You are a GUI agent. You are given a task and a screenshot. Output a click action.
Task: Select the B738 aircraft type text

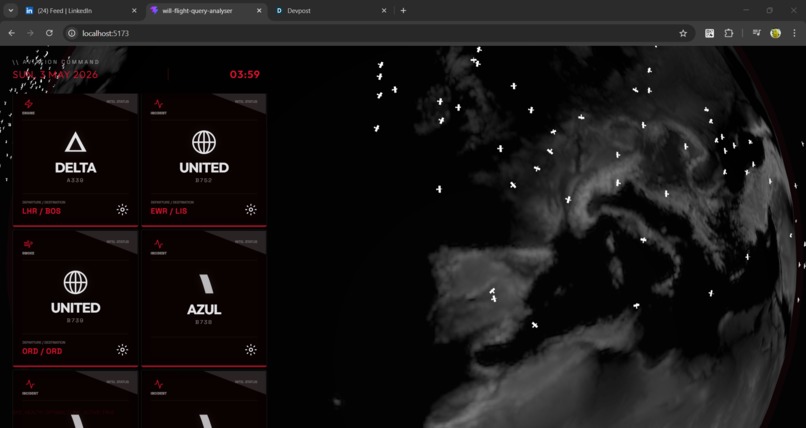tap(204, 322)
